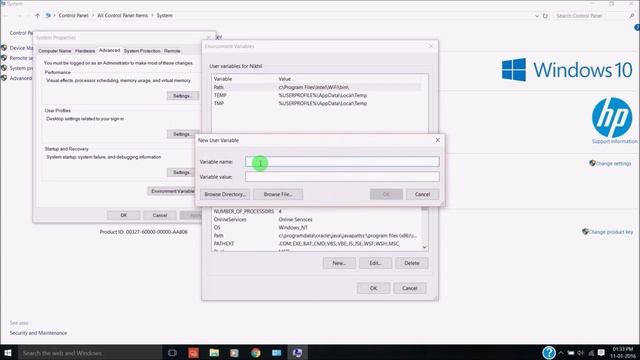The image size is (640, 360).
Task: Open Task View from the taskbar
Action: [x=172, y=353]
